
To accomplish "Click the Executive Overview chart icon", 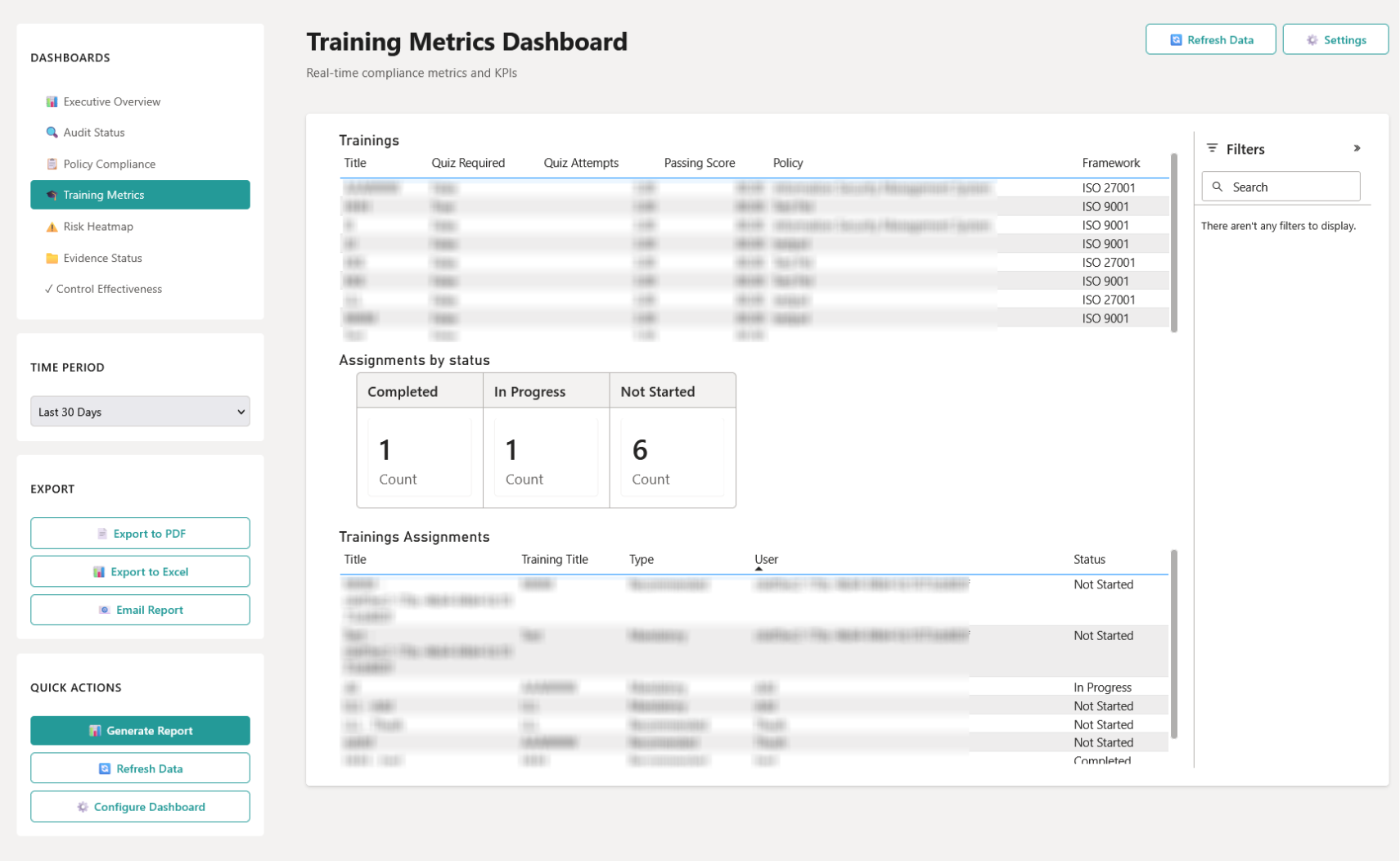I will pyautogui.click(x=52, y=101).
